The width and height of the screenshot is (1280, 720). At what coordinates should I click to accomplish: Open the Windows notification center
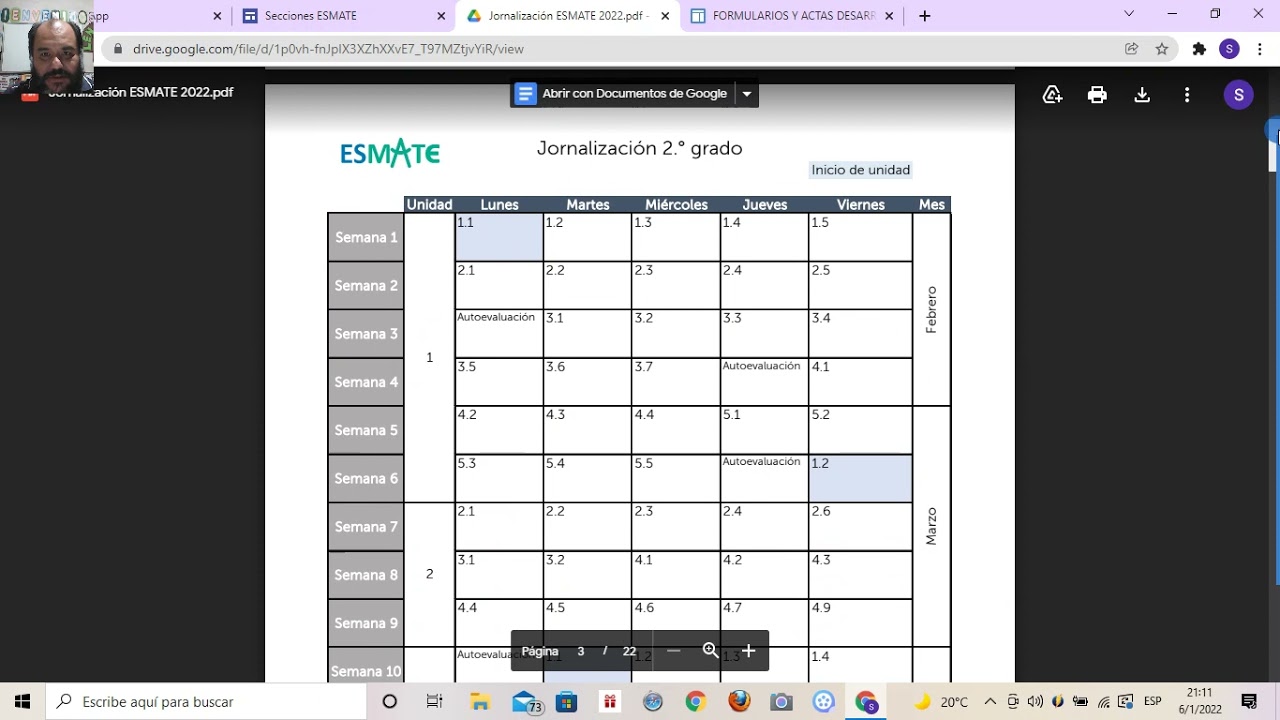pos(1249,702)
